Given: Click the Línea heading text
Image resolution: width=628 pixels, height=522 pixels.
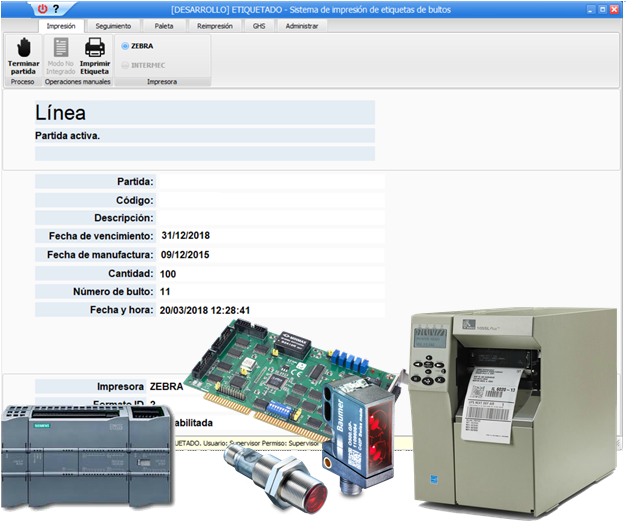Looking at the screenshot, I should coord(60,113).
